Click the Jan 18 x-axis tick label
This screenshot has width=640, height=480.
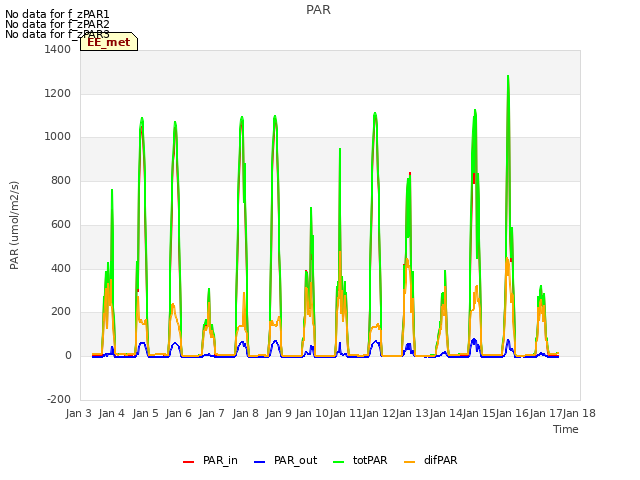(579, 413)
